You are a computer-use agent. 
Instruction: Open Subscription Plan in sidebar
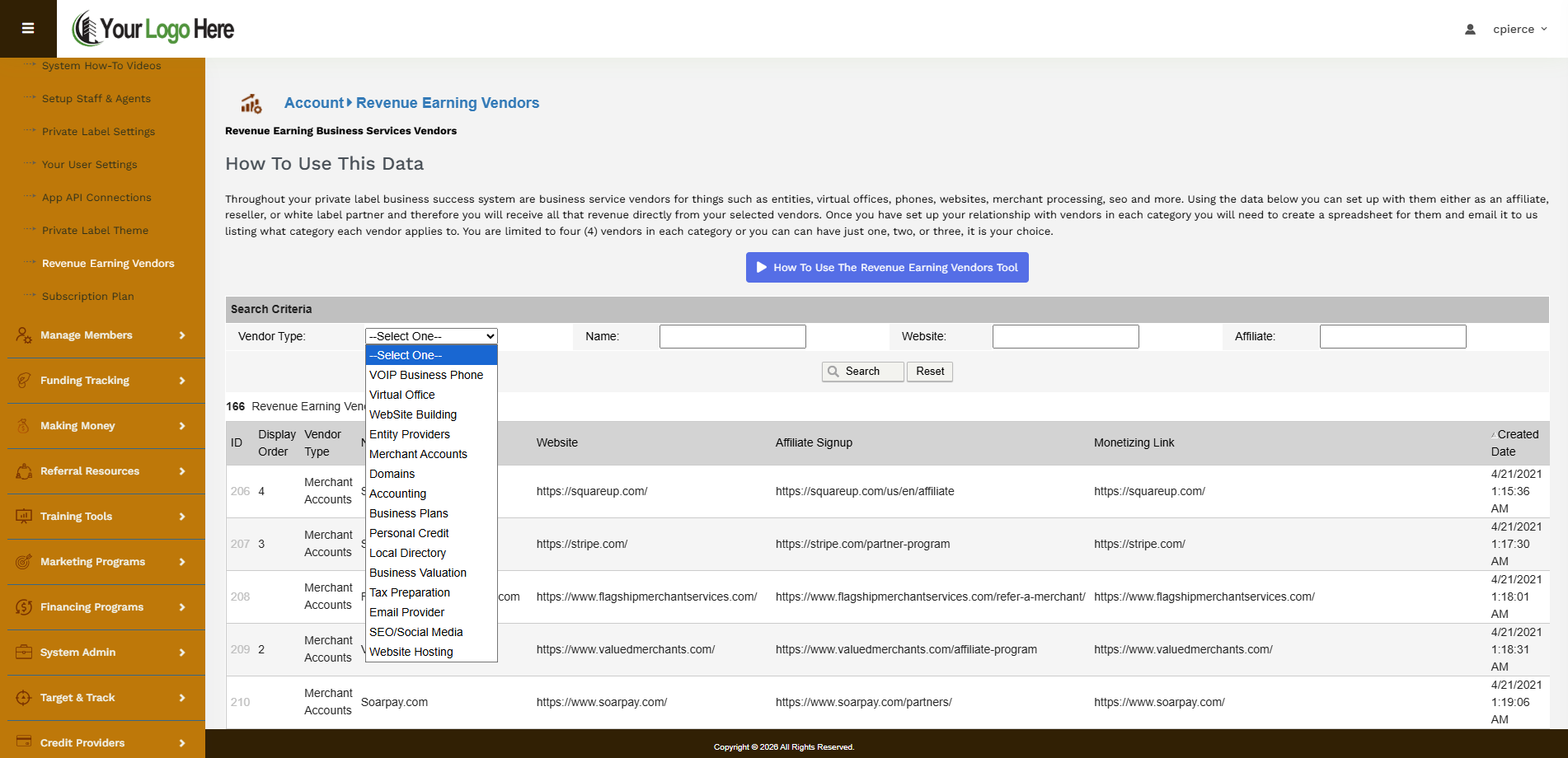[87, 297]
